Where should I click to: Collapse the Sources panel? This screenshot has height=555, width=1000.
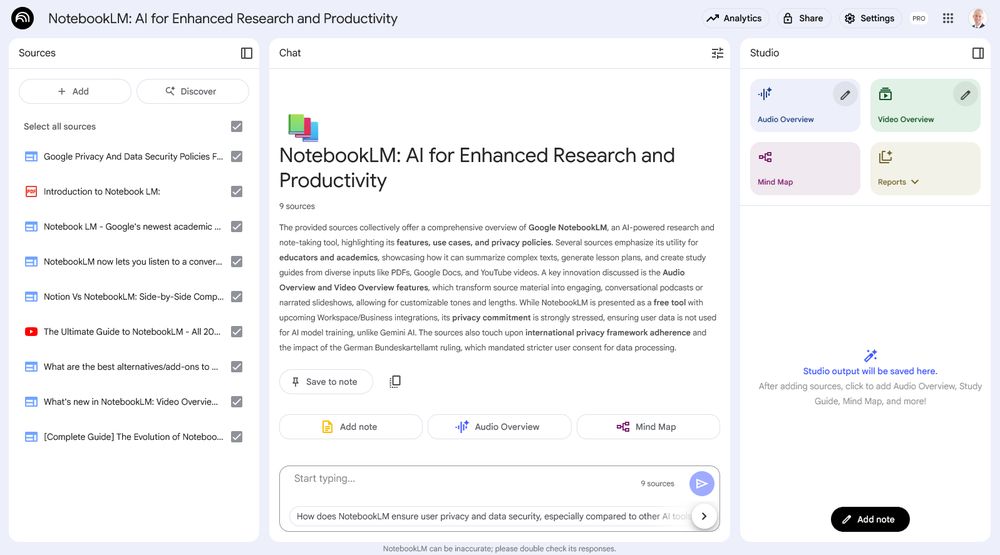point(247,53)
